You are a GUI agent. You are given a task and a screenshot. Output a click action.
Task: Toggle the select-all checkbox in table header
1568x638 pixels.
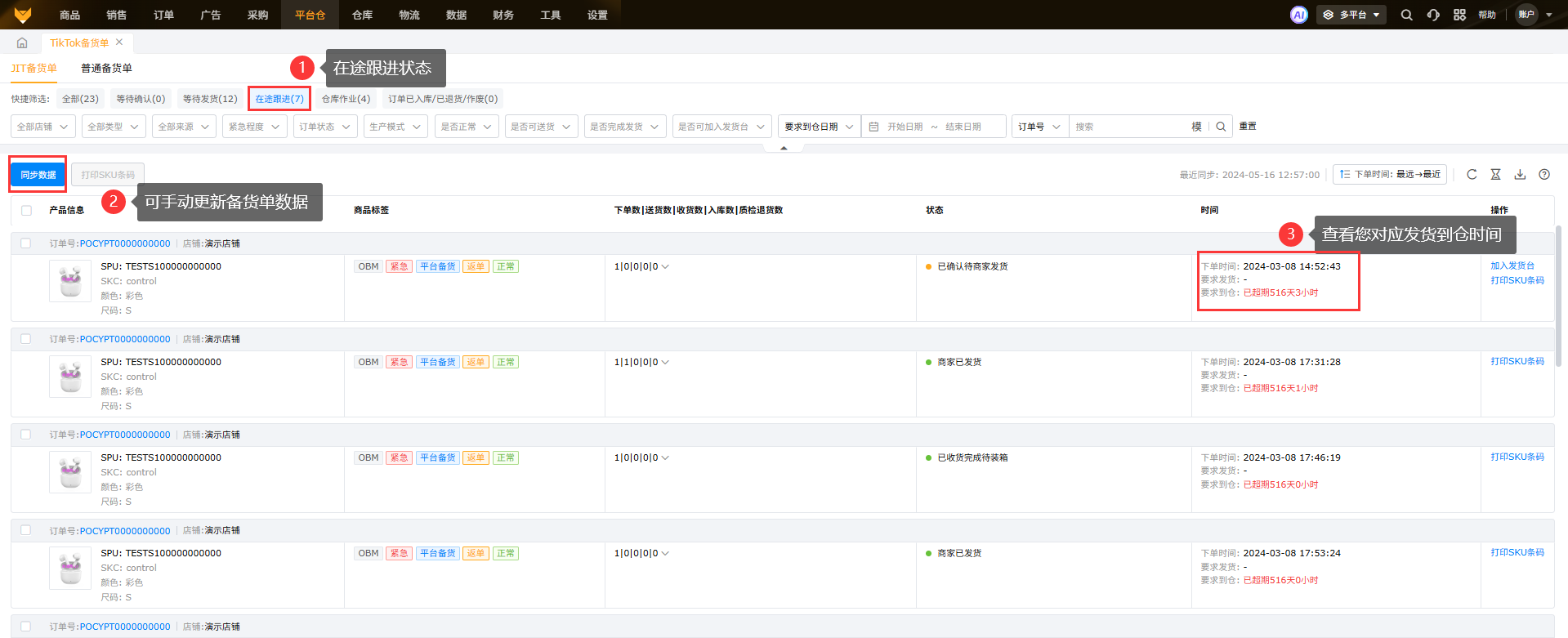tap(26, 210)
